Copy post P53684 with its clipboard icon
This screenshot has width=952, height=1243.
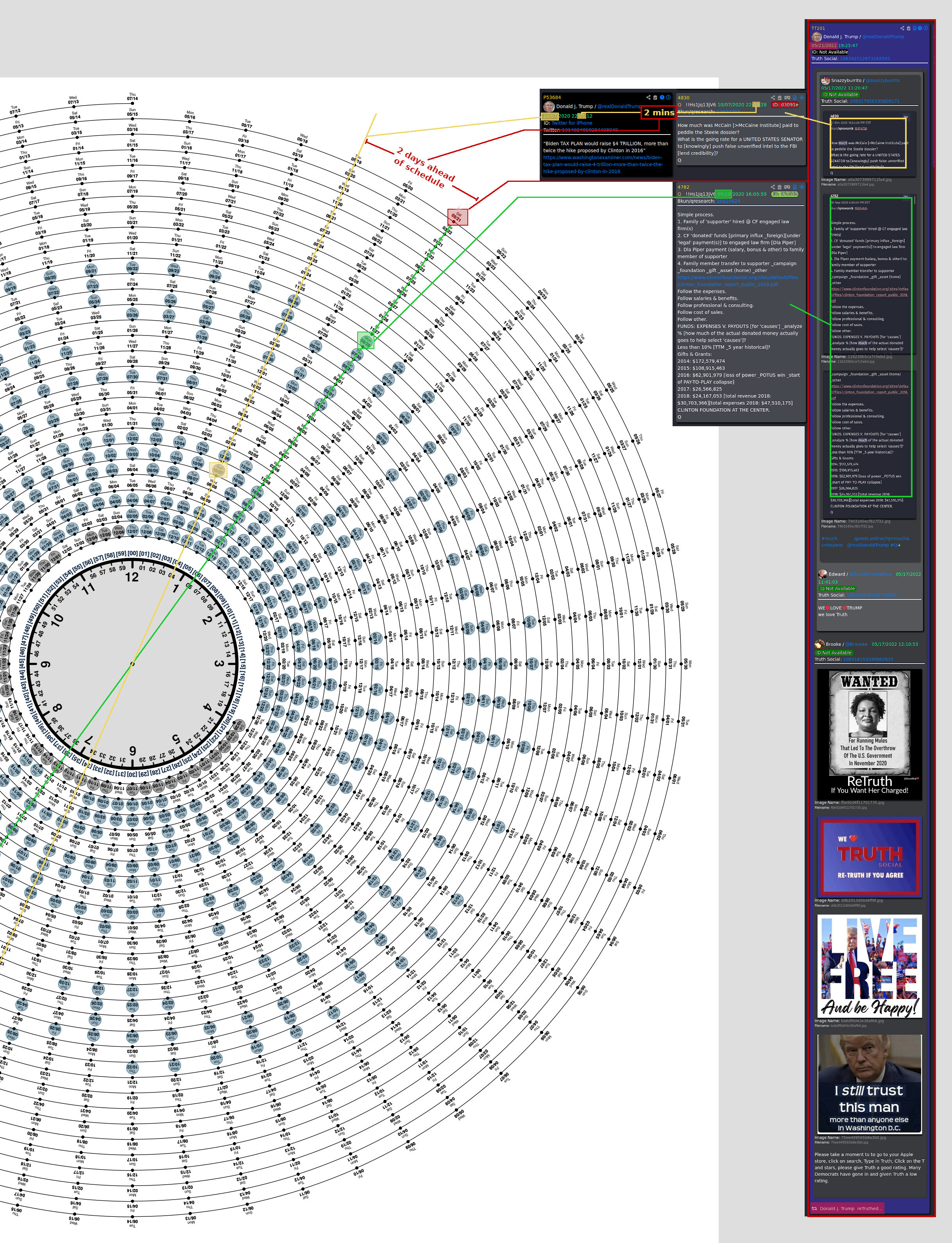click(x=655, y=97)
